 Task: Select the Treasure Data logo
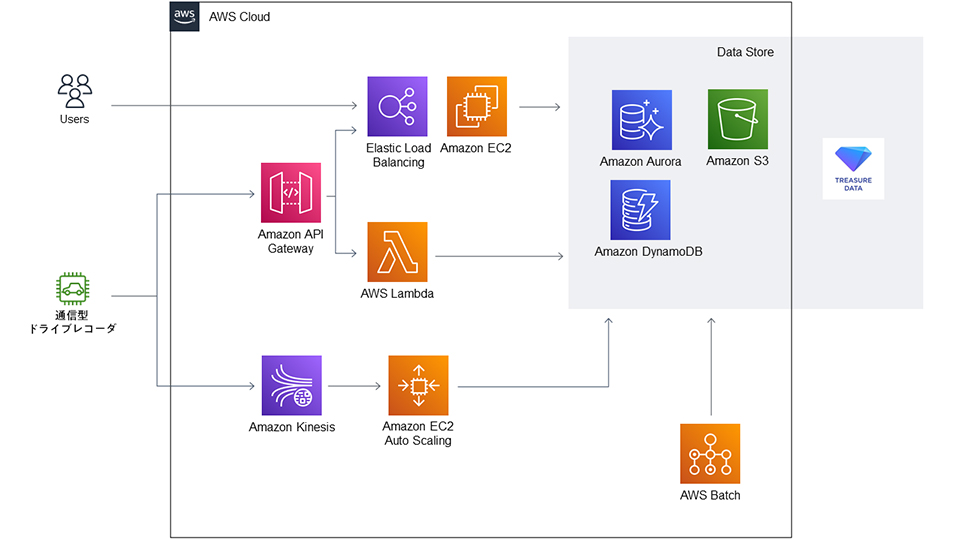853,168
